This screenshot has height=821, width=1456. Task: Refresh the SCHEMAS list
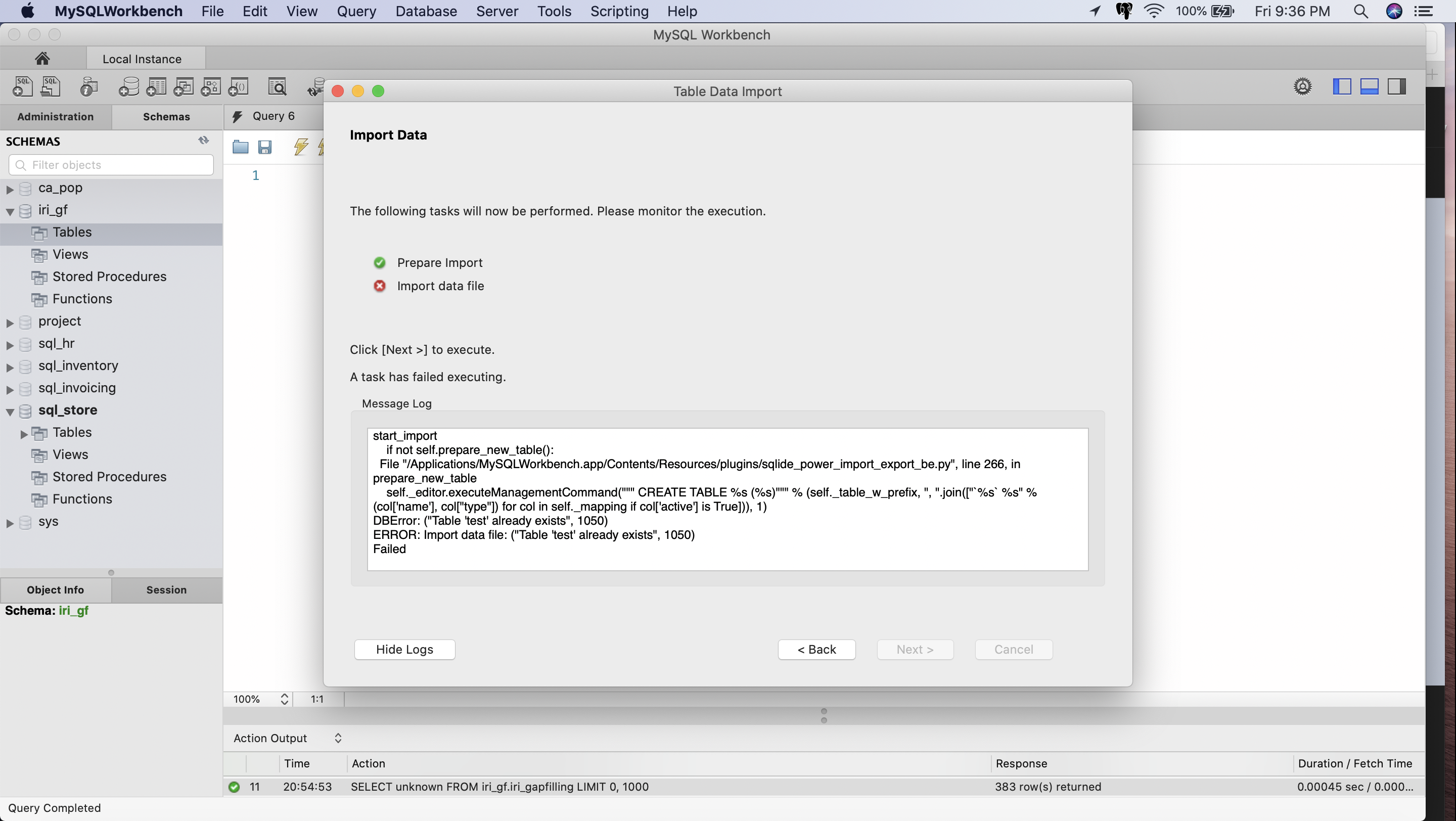203,140
